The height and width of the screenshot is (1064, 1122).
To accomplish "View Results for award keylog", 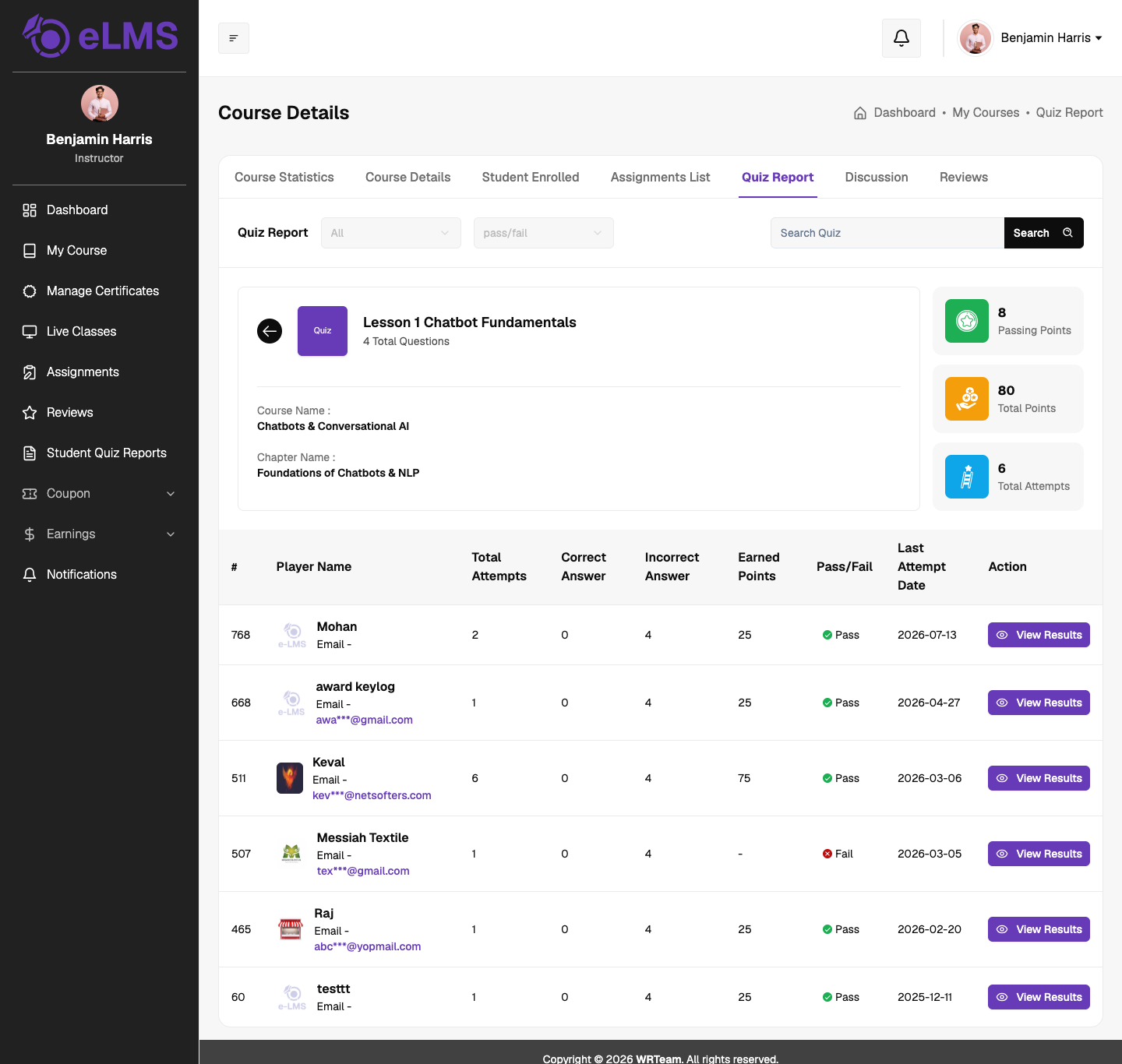I will [1039, 703].
